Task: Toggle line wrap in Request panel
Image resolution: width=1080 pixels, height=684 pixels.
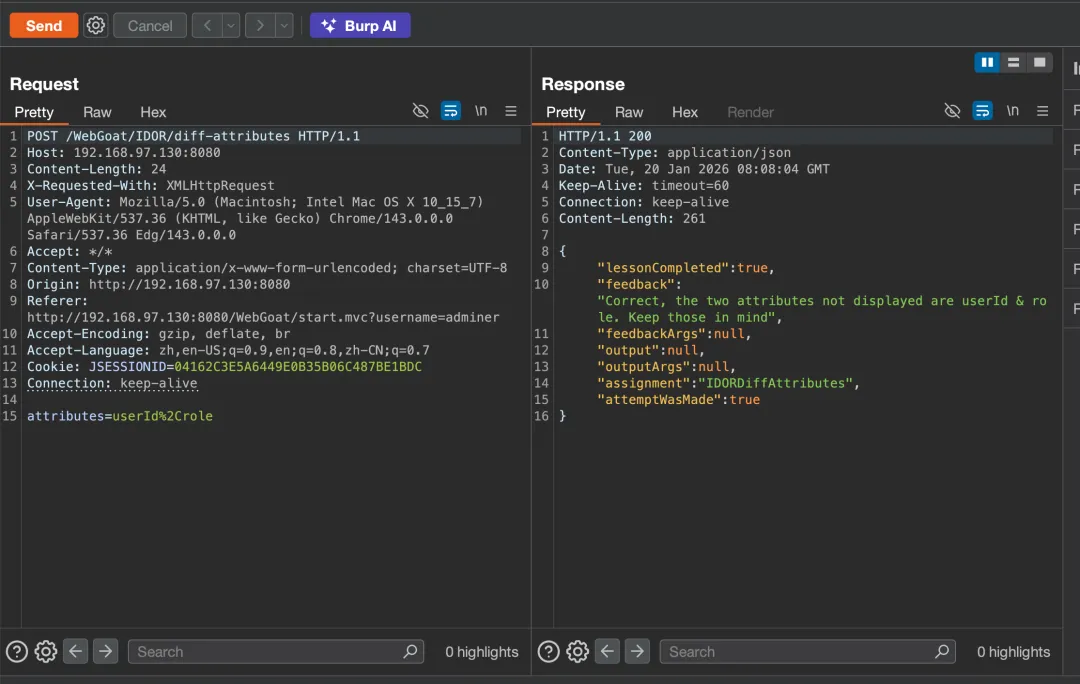Action: tap(450, 111)
